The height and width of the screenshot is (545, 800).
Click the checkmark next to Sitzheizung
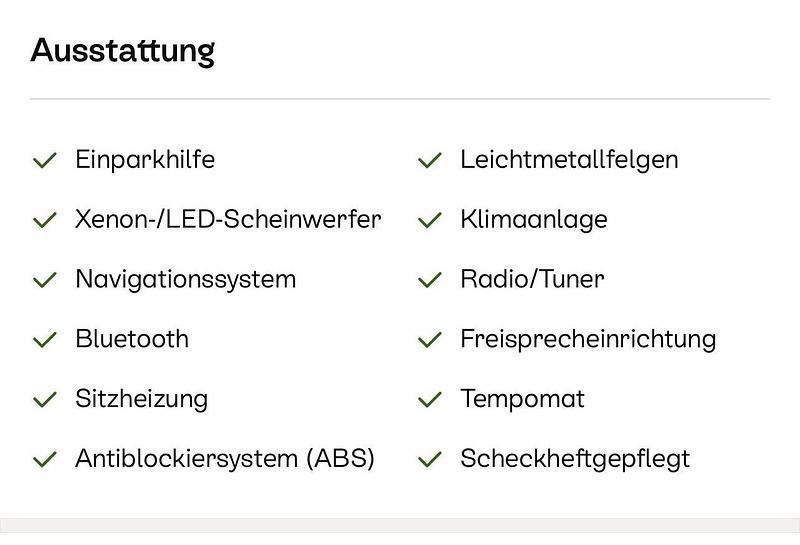click(x=45, y=400)
